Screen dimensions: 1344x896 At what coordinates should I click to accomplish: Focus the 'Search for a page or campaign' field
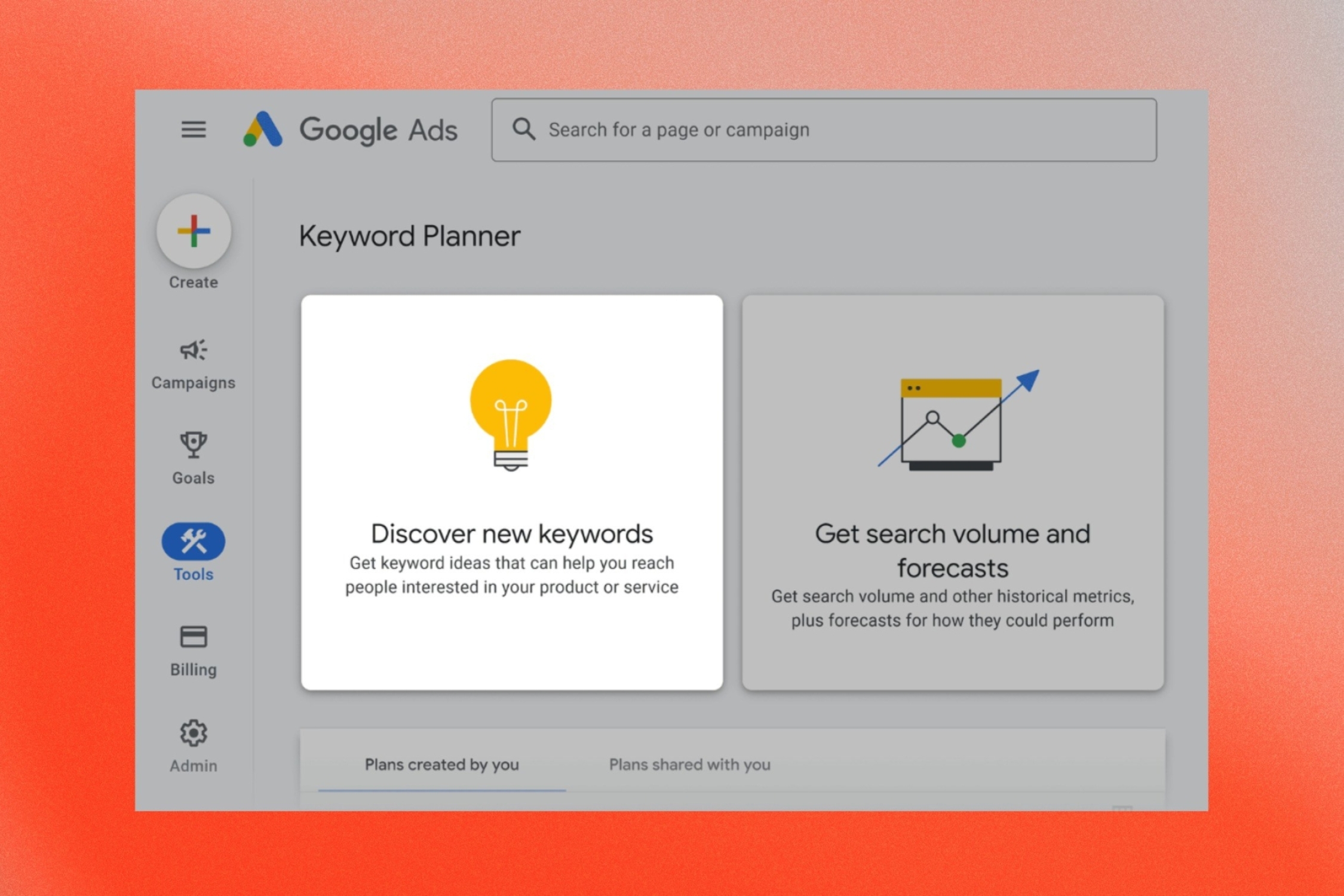(824, 130)
